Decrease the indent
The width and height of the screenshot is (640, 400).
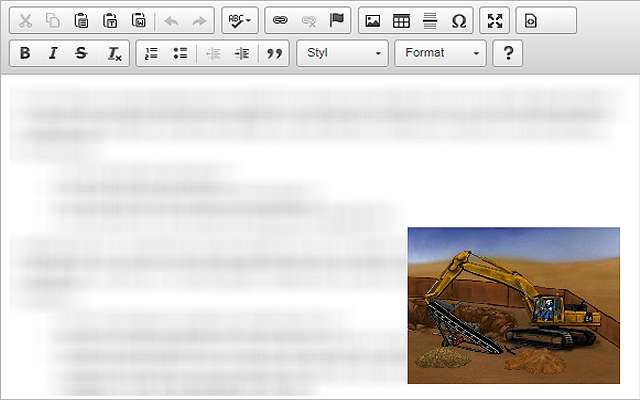[x=213, y=53]
